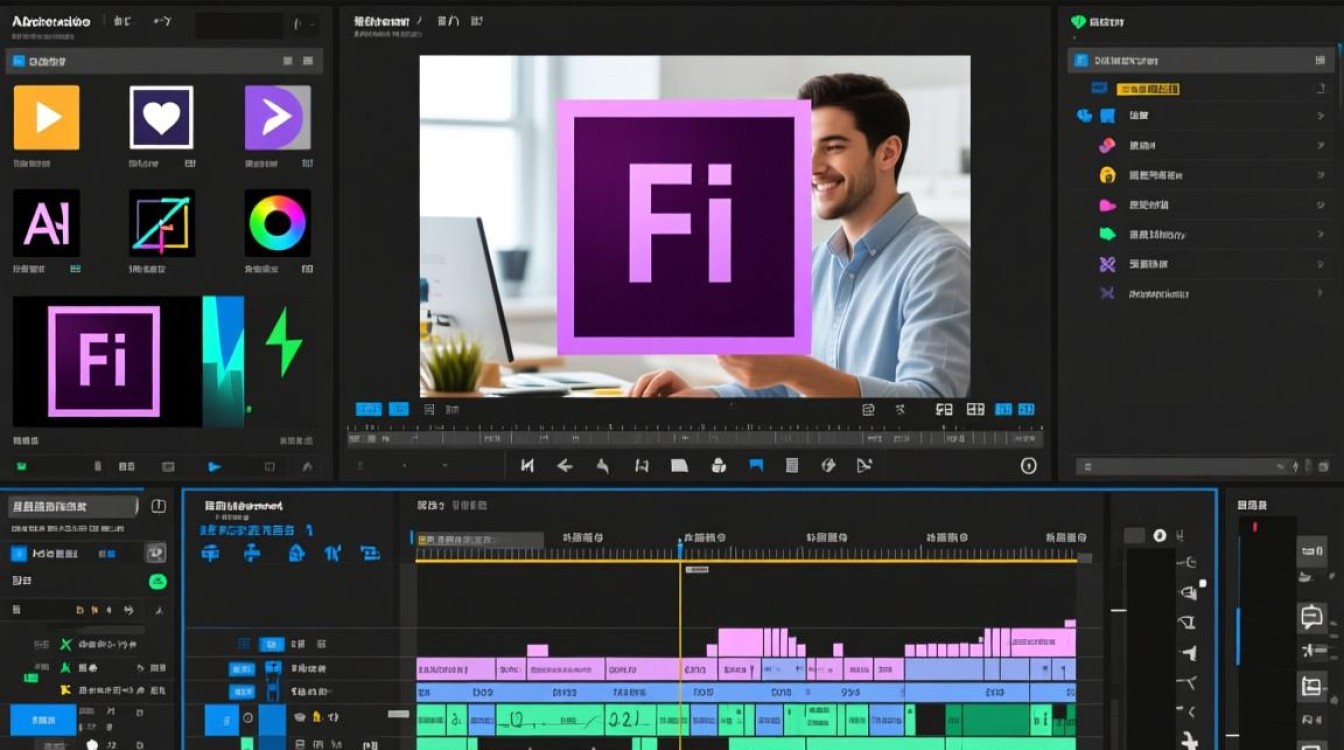Click the circular lightning icon in the preview controls

tap(828, 465)
